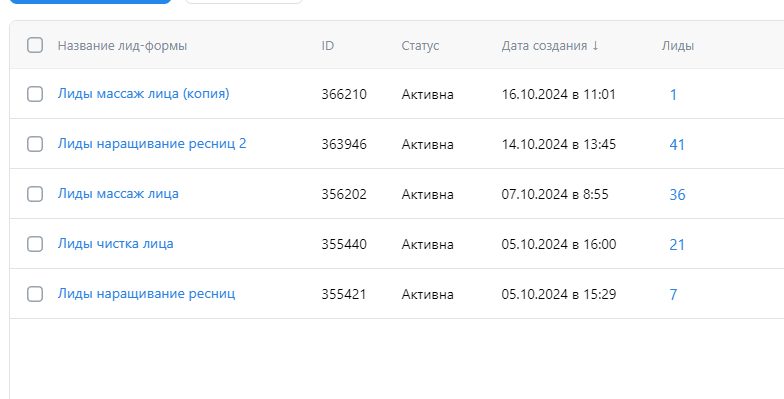
Task: Open the Лиды массаж лица form
Action: click(x=118, y=194)
